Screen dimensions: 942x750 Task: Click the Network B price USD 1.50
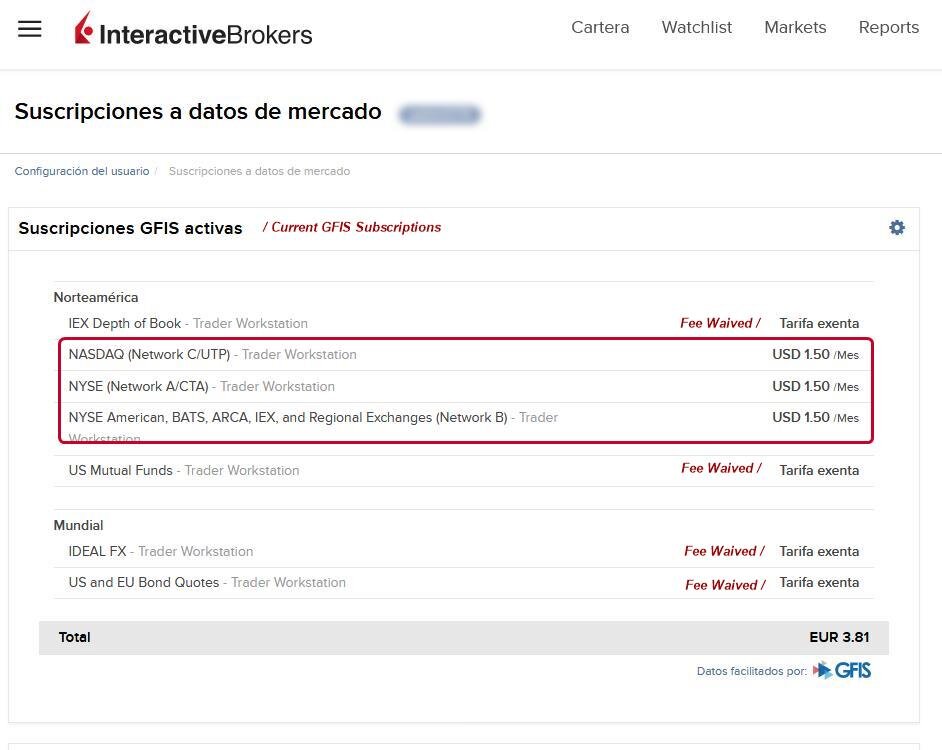click(815, 418)
